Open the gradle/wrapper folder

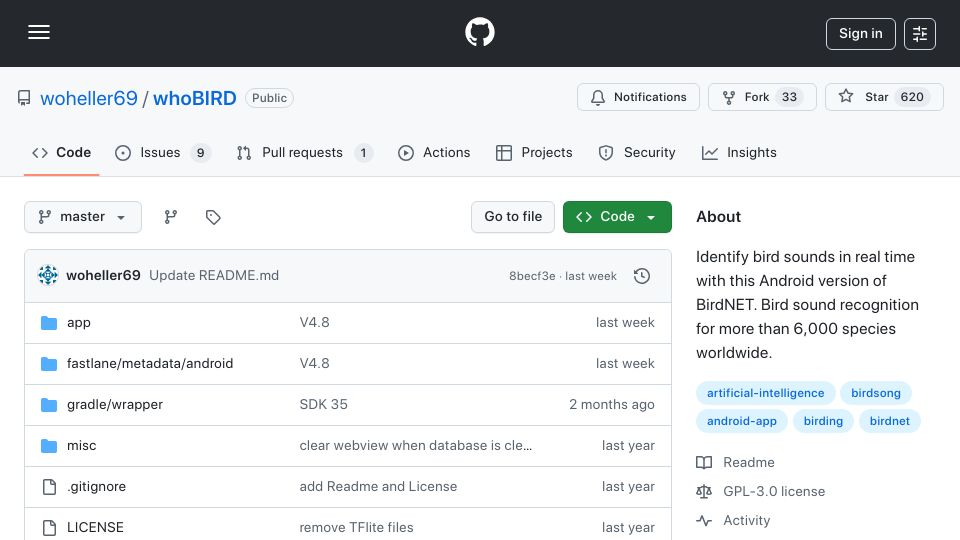[x=114, y=405]
